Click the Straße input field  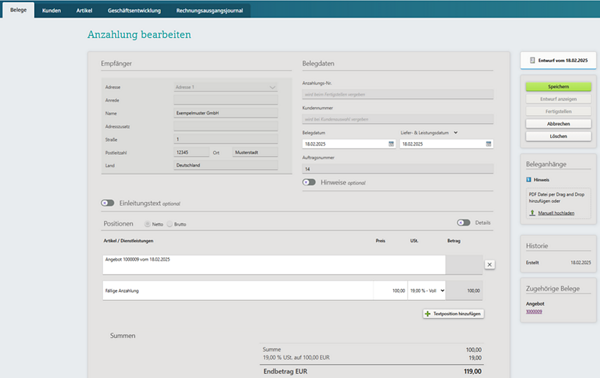pos(226,139)
